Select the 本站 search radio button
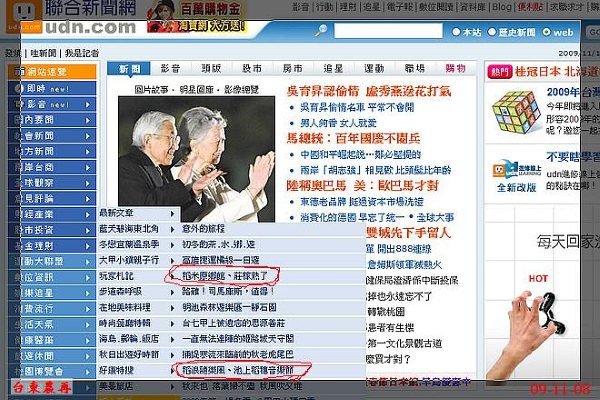This screenshot has height=400, width=600. [456, 32]
